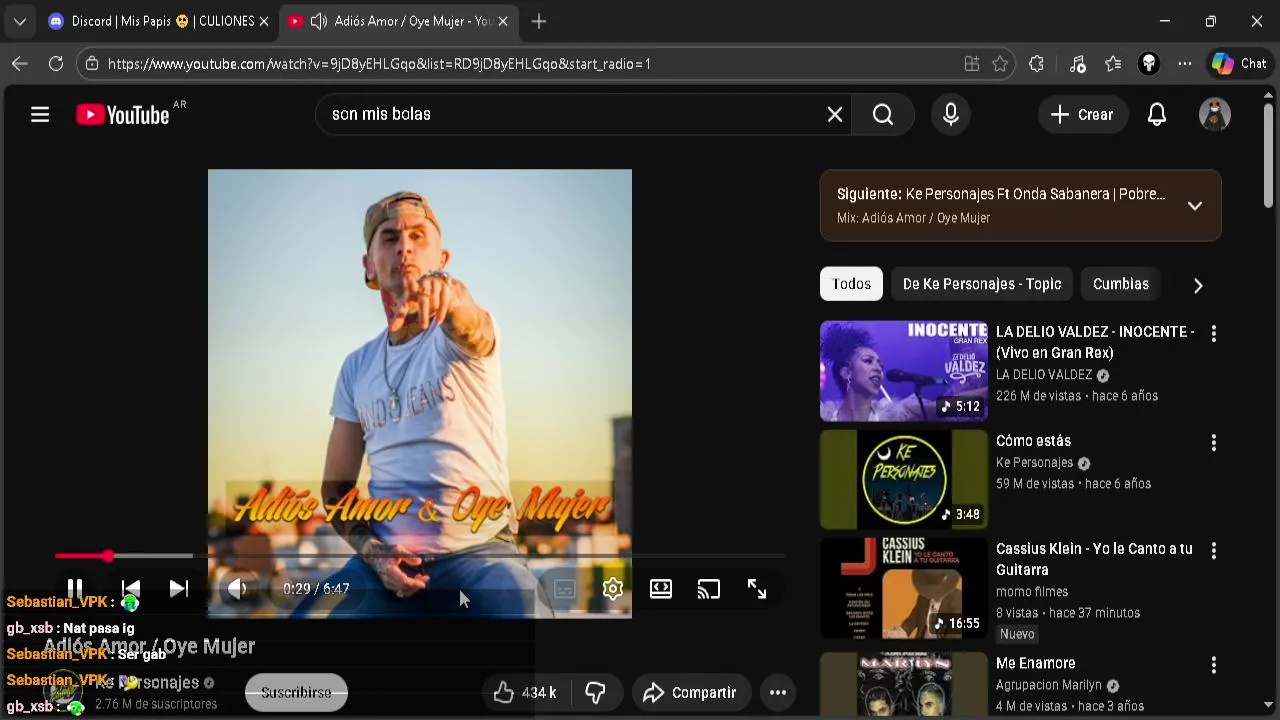Image resolution: width=1280 pixels, height=720 pixels.
Task: Open LA DELIO VALDEZ - INOCENTE thumbnail
Action: pos(904,371)
